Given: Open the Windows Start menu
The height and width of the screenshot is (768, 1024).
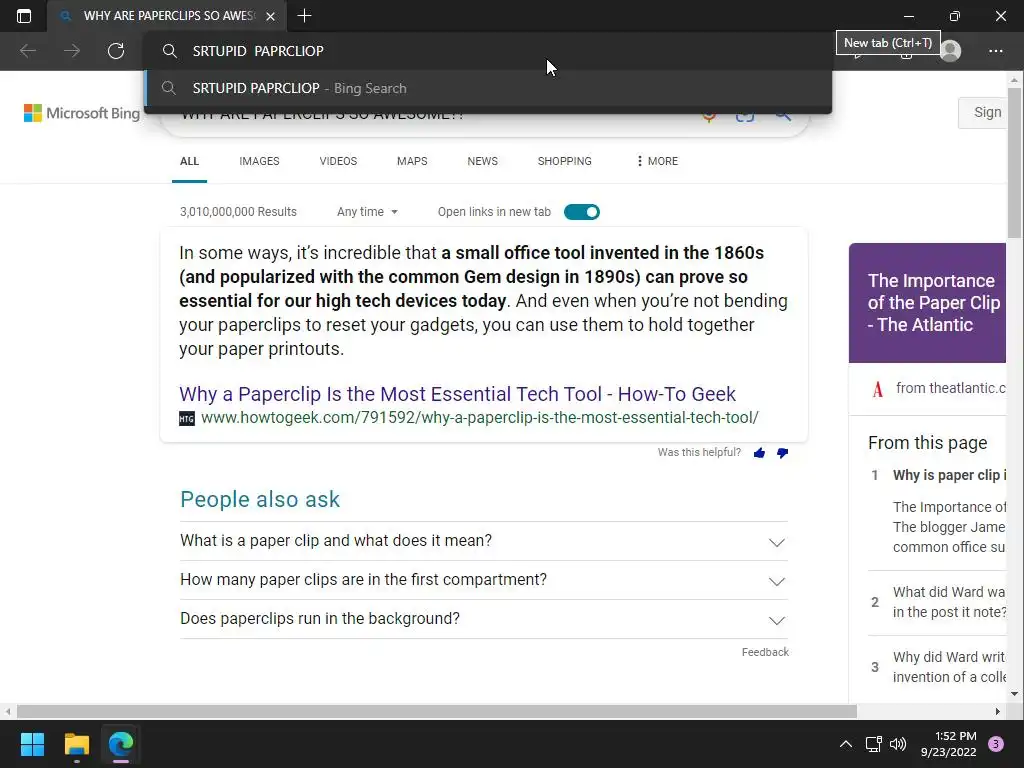Looking at the screenshot, I should pyautogui.click(x=32, y=744).
